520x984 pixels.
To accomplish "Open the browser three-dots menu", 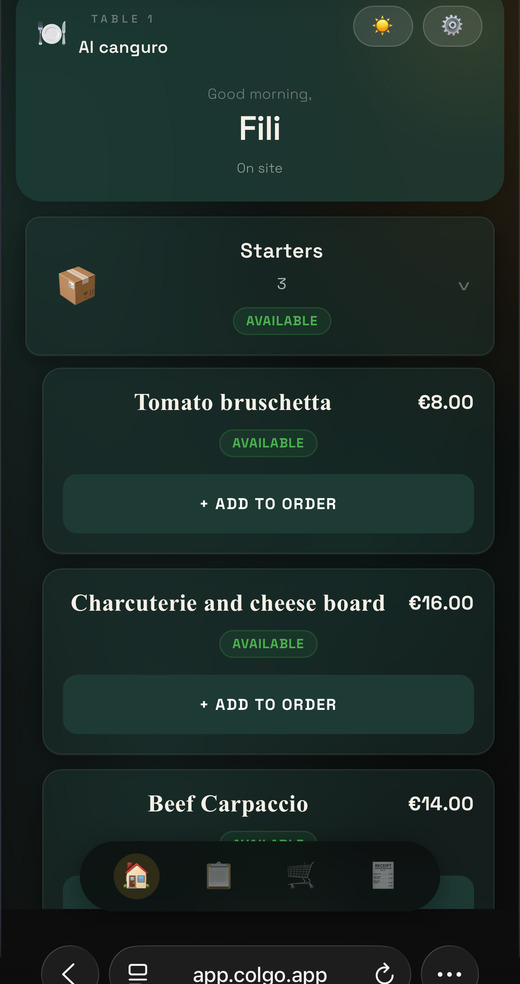I will point(449,973).
